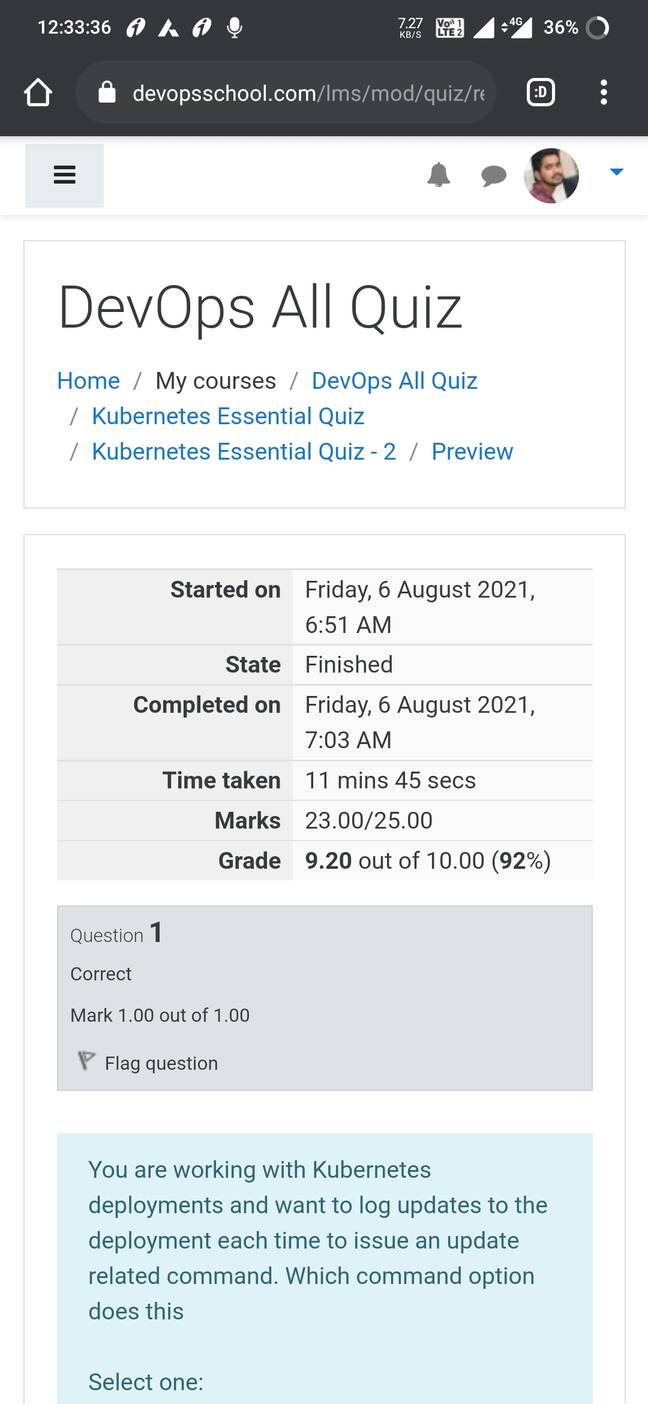This screenshot has width=648, height=1404.
Task: Open the Kubernetes Essential Quiz link
Action: pyautogui.click(x=228, y=416)
